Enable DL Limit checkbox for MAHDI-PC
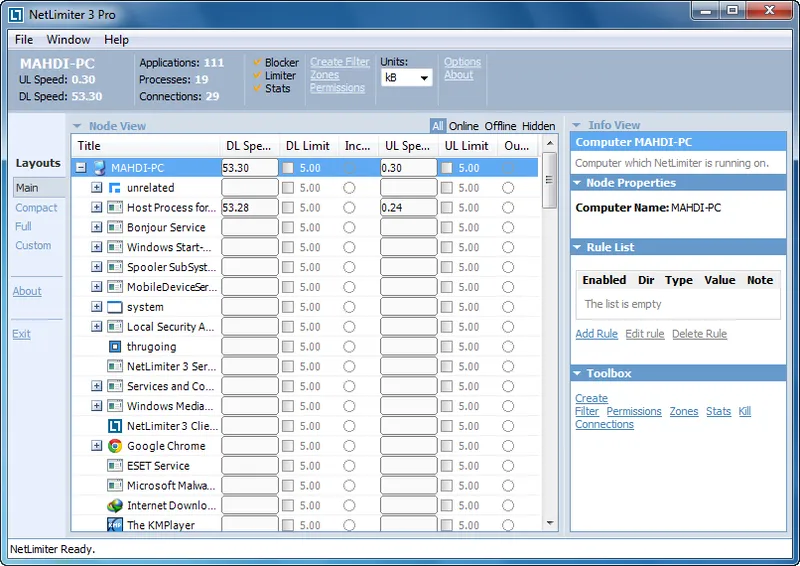The image size is (800, 566). [288, 168]
